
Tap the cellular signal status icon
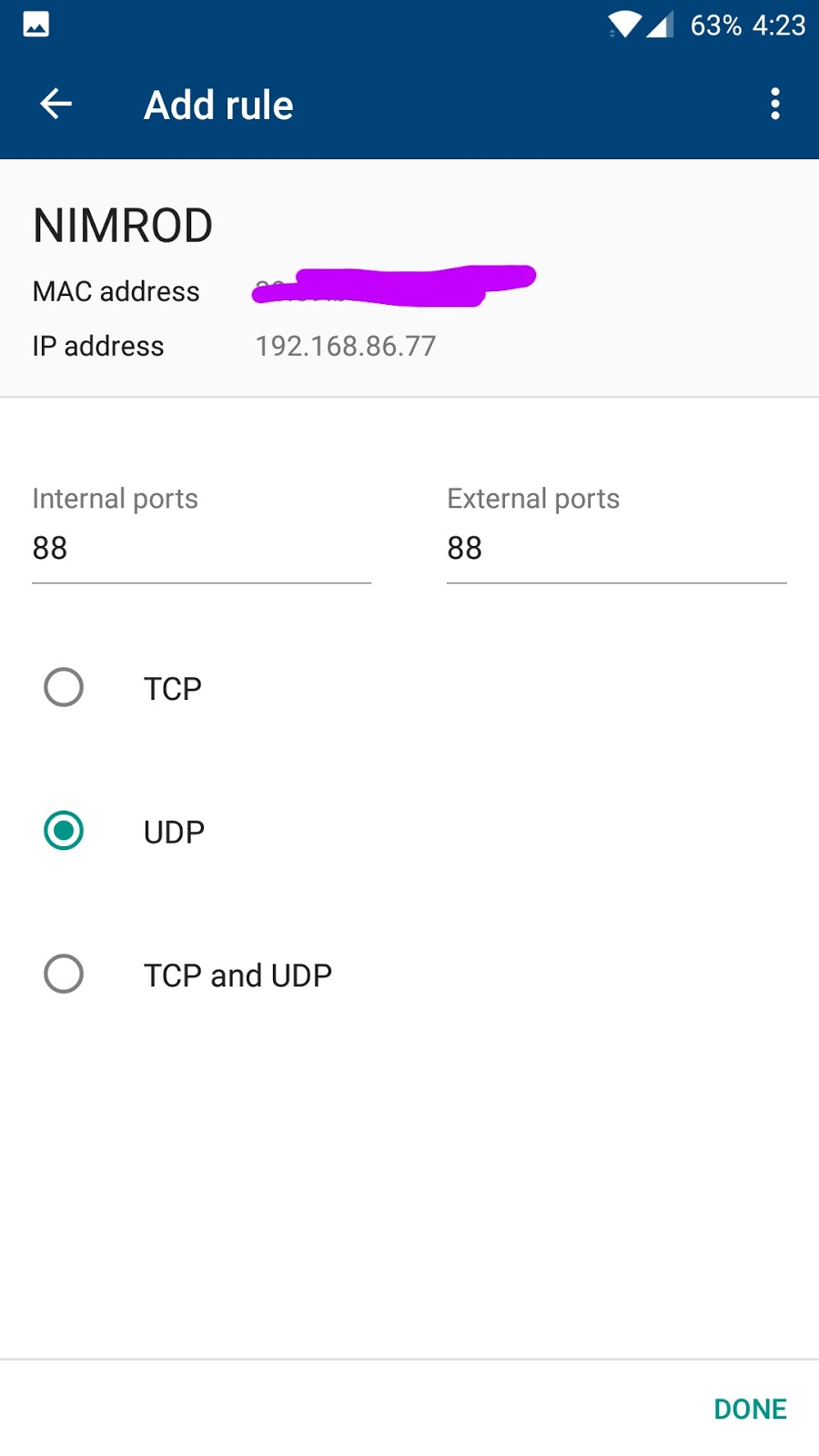pyautogui.click(x=660, y=25)
